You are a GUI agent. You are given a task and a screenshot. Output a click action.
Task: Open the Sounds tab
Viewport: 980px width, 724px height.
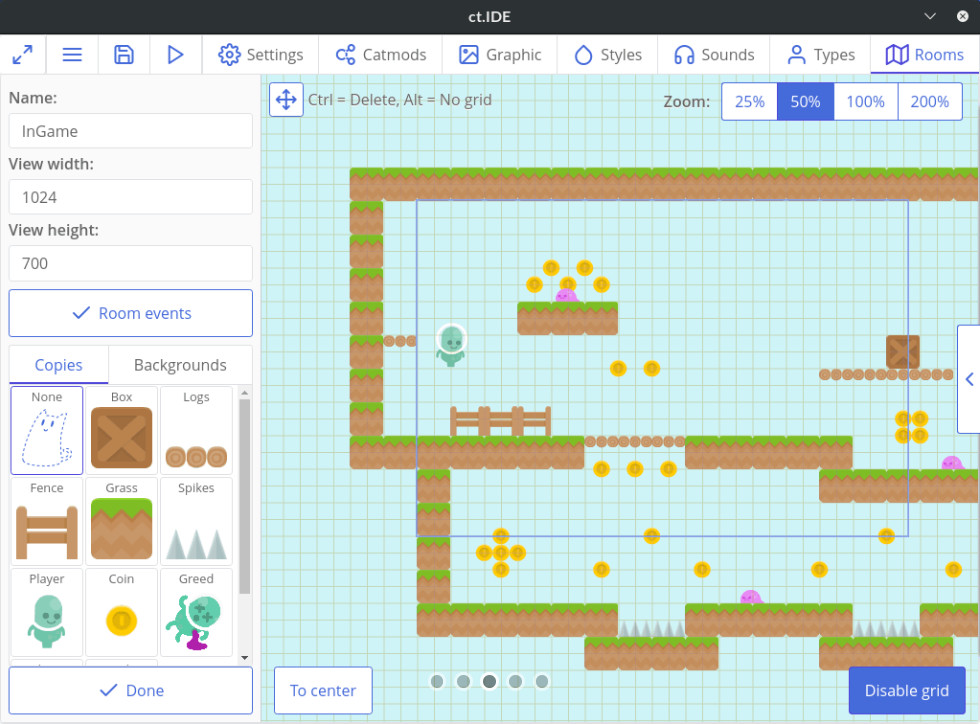[714, 55]
